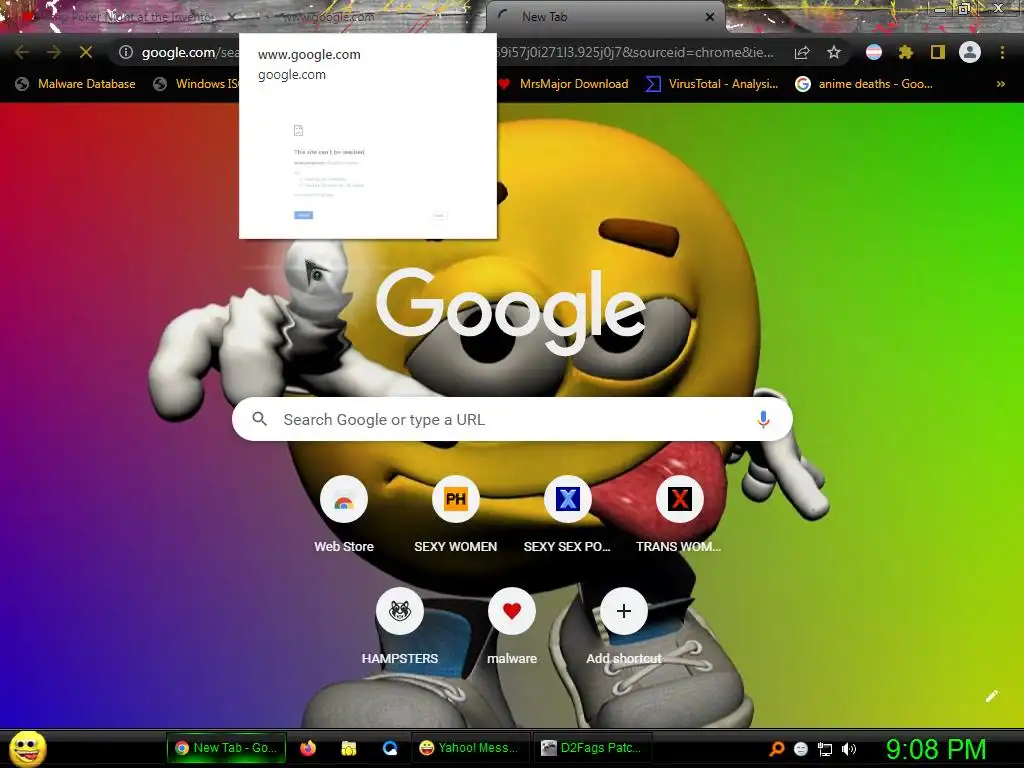
Task: Open the Web Store shortcut
Action: 344,515
